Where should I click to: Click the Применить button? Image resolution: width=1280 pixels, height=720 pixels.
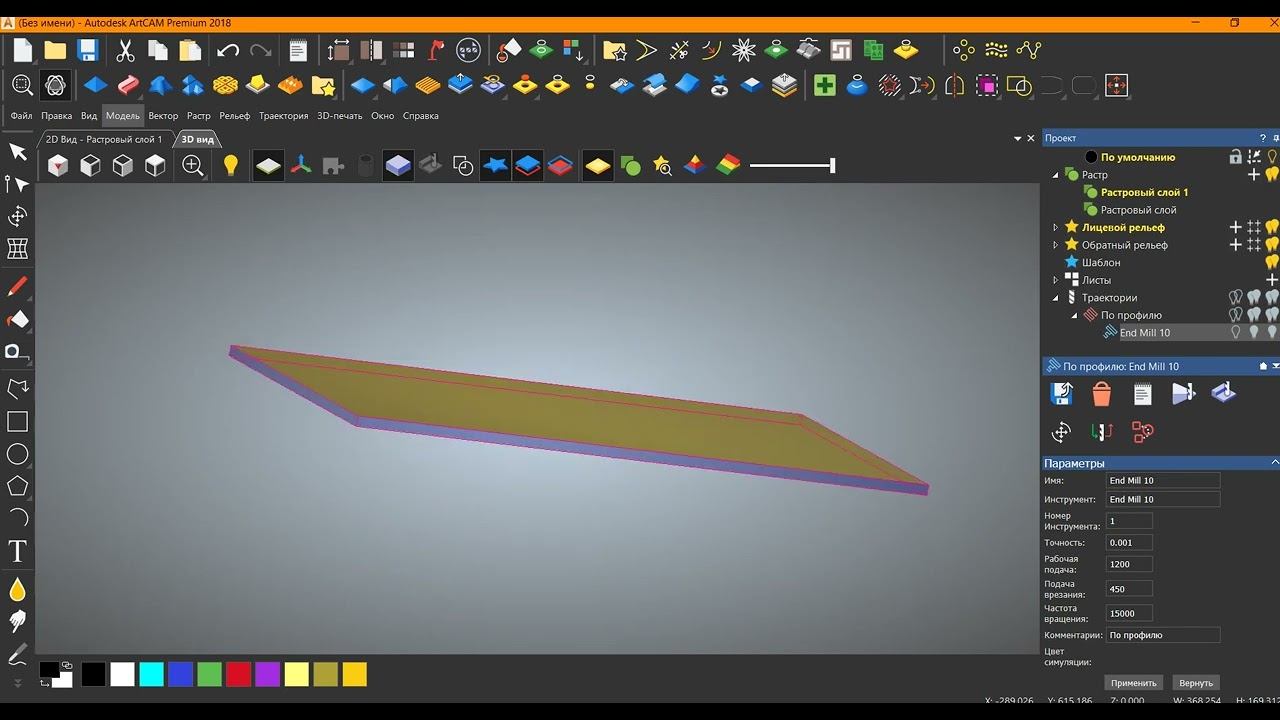pos(1134,683)
